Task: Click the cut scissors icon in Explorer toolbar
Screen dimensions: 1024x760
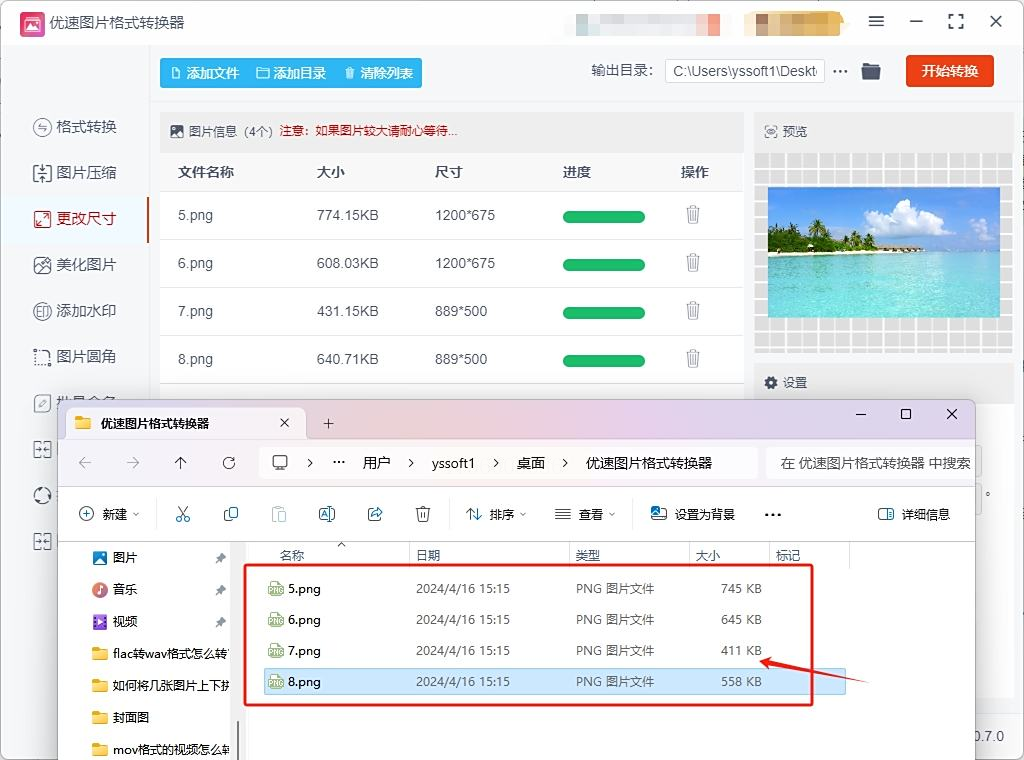Action: pyautogui.click(x=182, y=514)
